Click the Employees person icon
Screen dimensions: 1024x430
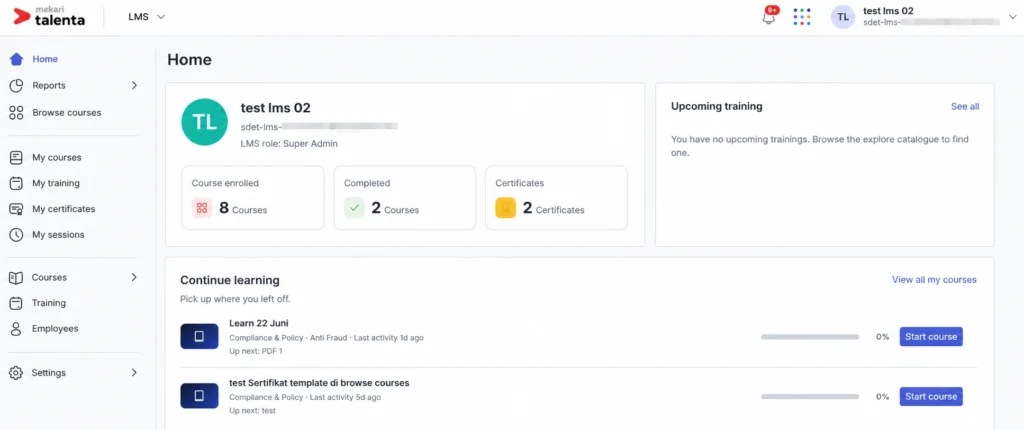16,329
